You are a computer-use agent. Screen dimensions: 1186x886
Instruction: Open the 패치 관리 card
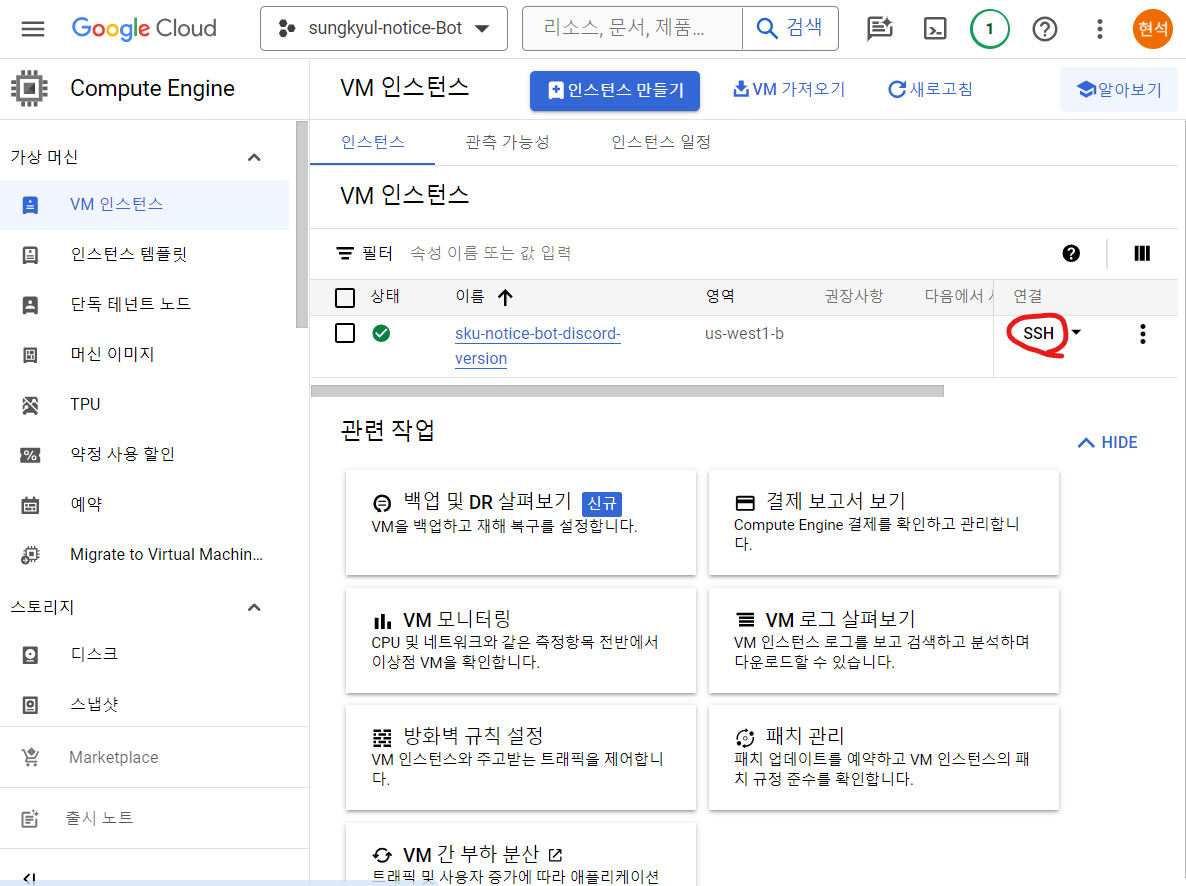click(x=883, y=757)
